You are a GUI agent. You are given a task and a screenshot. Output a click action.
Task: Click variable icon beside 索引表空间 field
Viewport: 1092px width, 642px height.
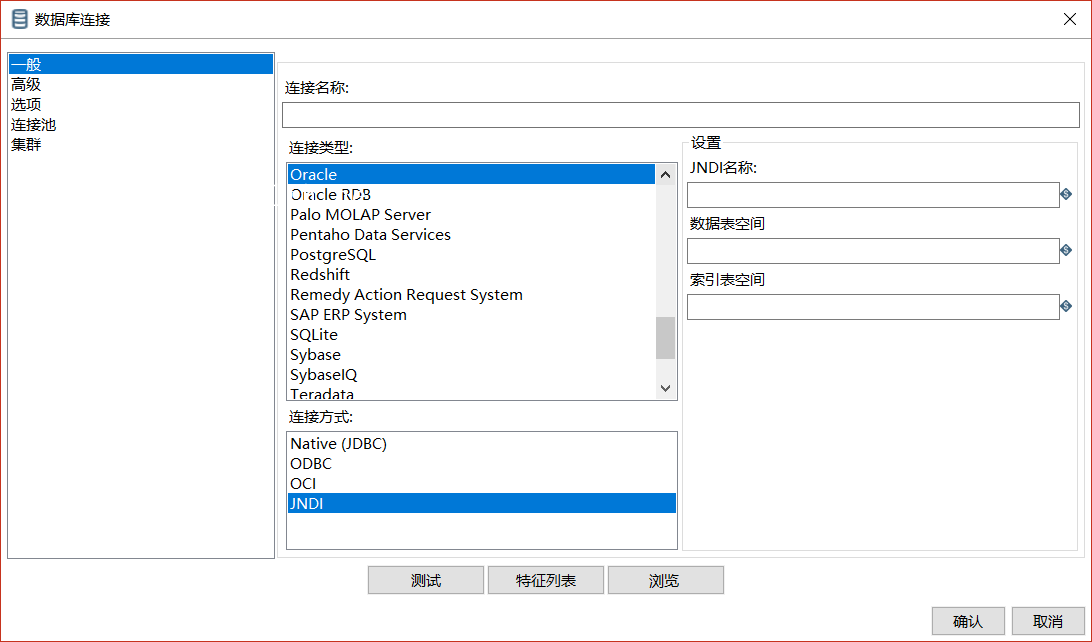pos(1066,306)
